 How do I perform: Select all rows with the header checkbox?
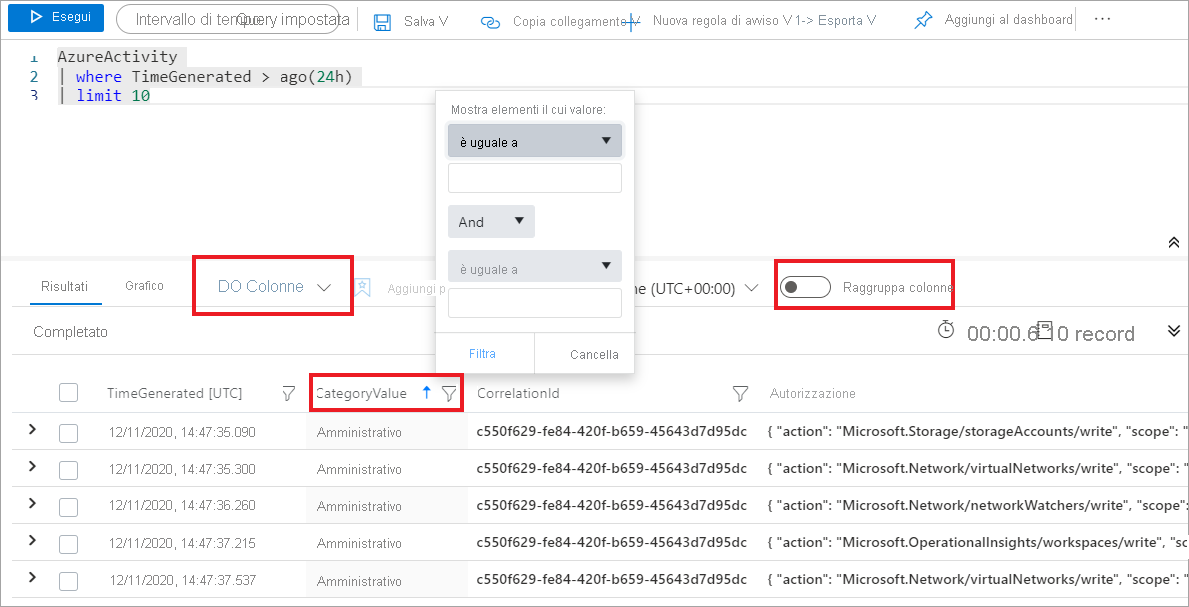[x=68, y=392]
